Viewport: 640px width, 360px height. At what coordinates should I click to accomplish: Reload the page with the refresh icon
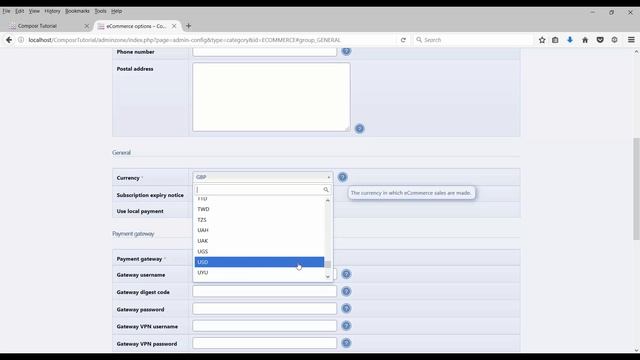[403, 40]
